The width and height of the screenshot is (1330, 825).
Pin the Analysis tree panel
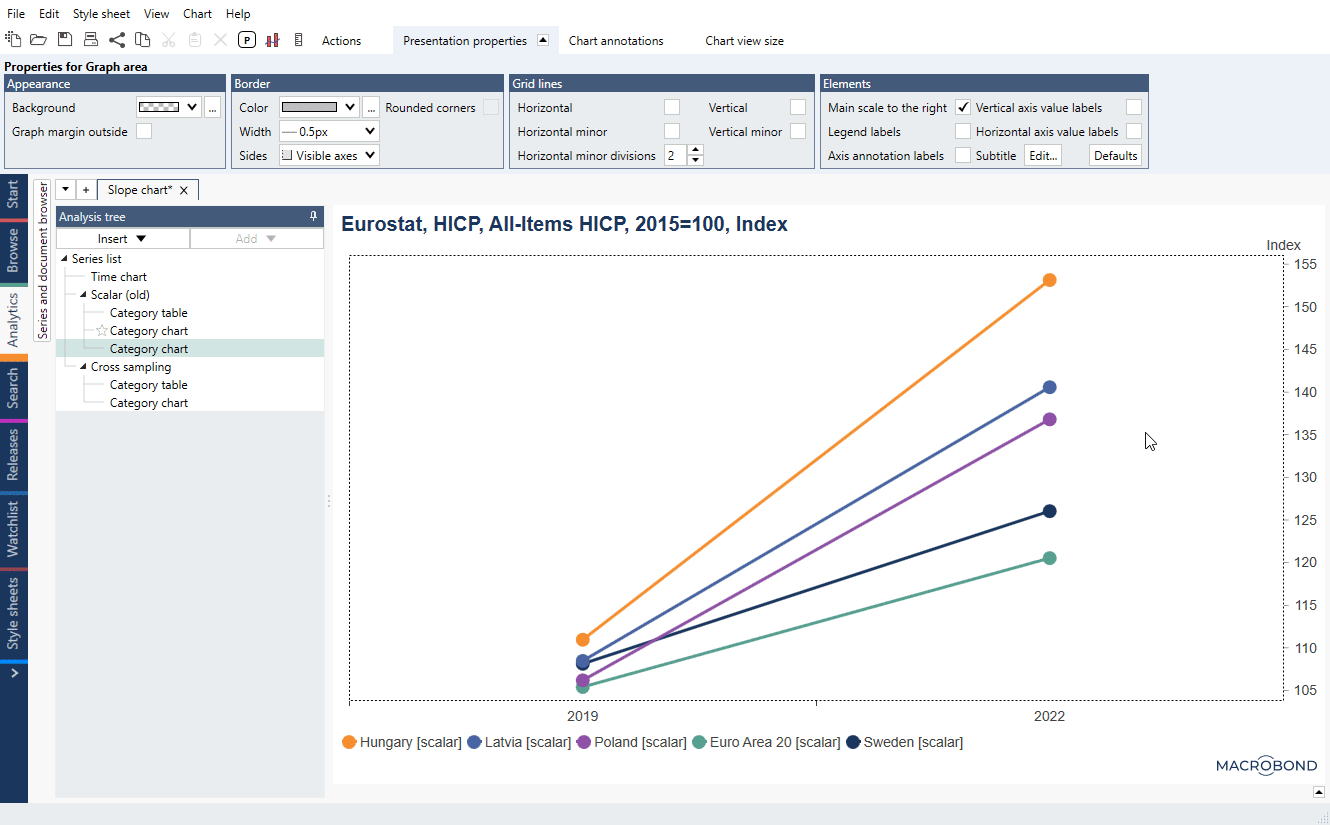click(x=313, y=216)
